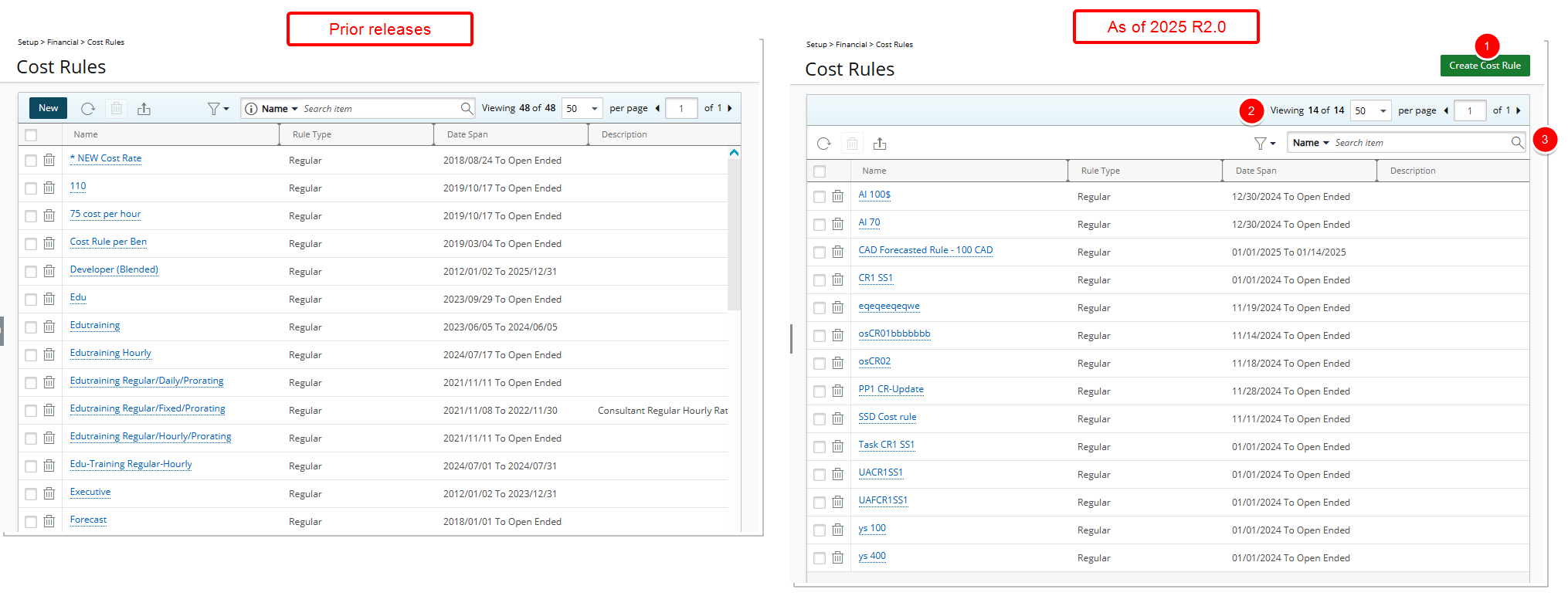
Task: Click the search magnifier in left panel
Action: coord(467,108)
